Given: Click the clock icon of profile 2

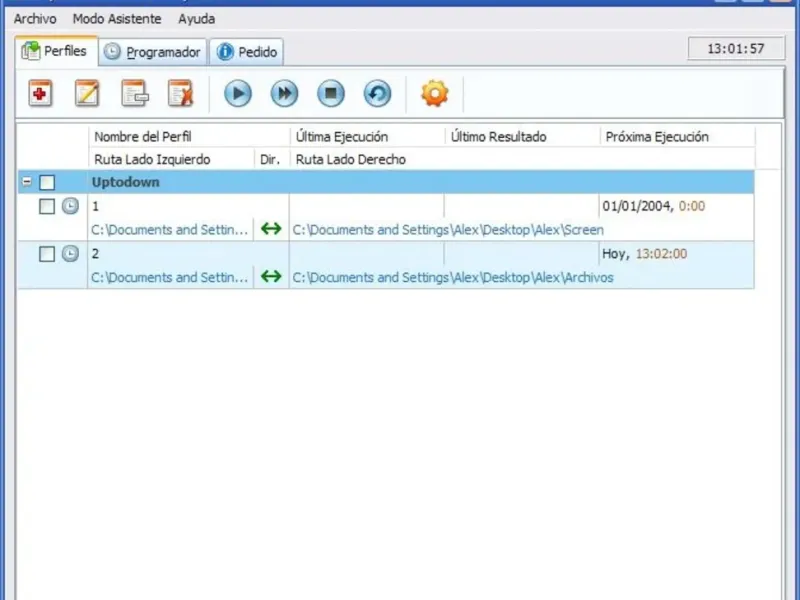Looking at the screenshot, I should (x=70, y=254).
